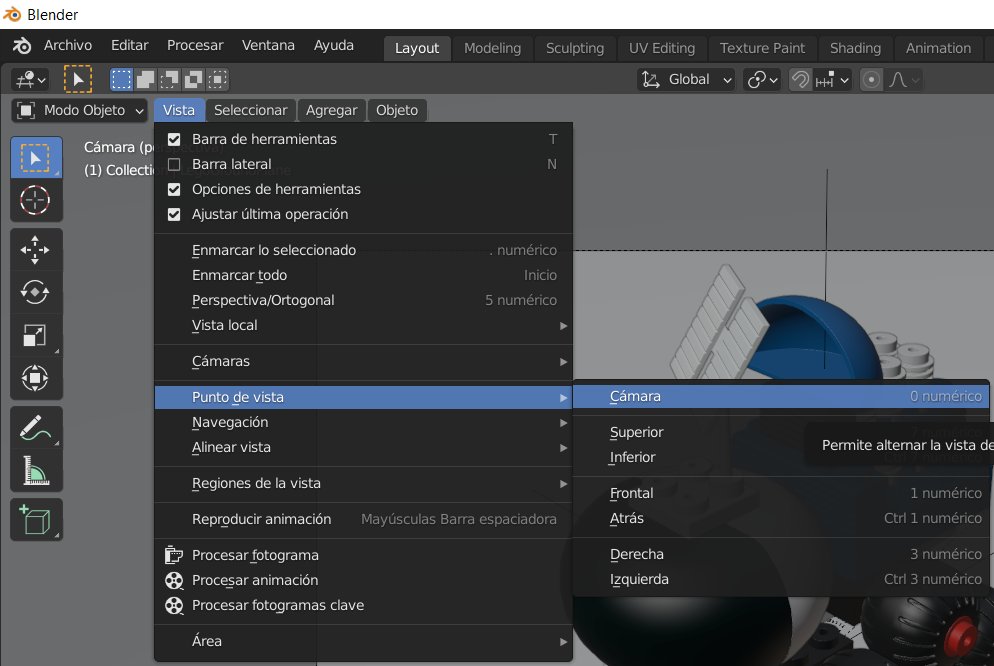Select the Add Cube tool

coord(36,520)
